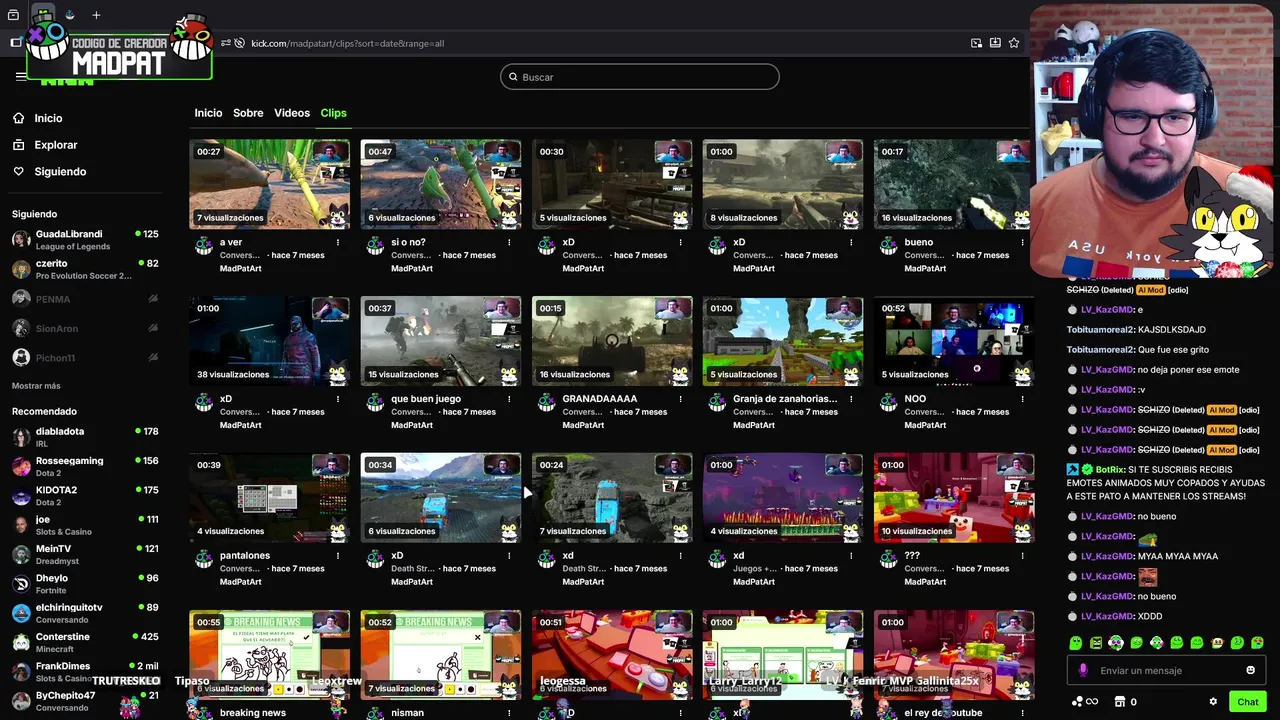Click the browser install/download page icon
This screenshot has height=720, width=1280.
coord(995,43)
